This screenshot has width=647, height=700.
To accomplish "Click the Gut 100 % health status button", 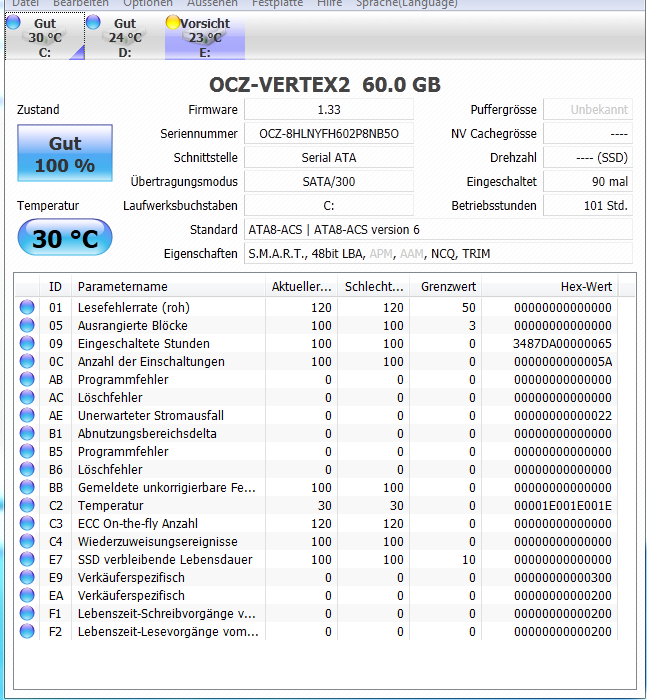I will [65, 153].
